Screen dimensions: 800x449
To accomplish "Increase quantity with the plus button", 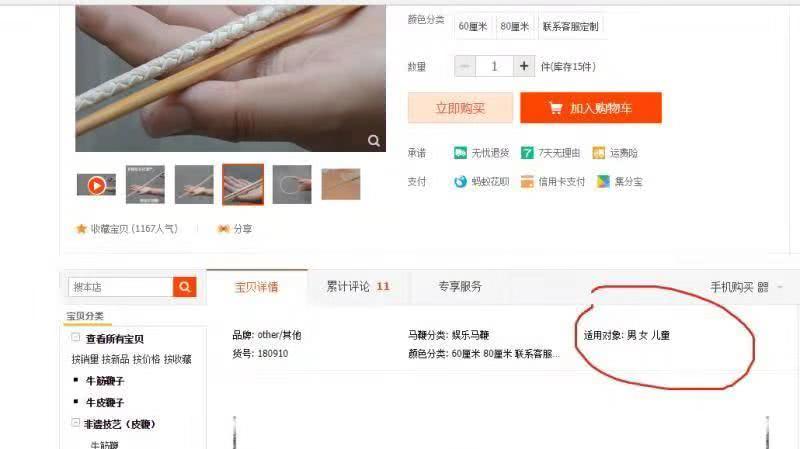I will coord(524,66).
